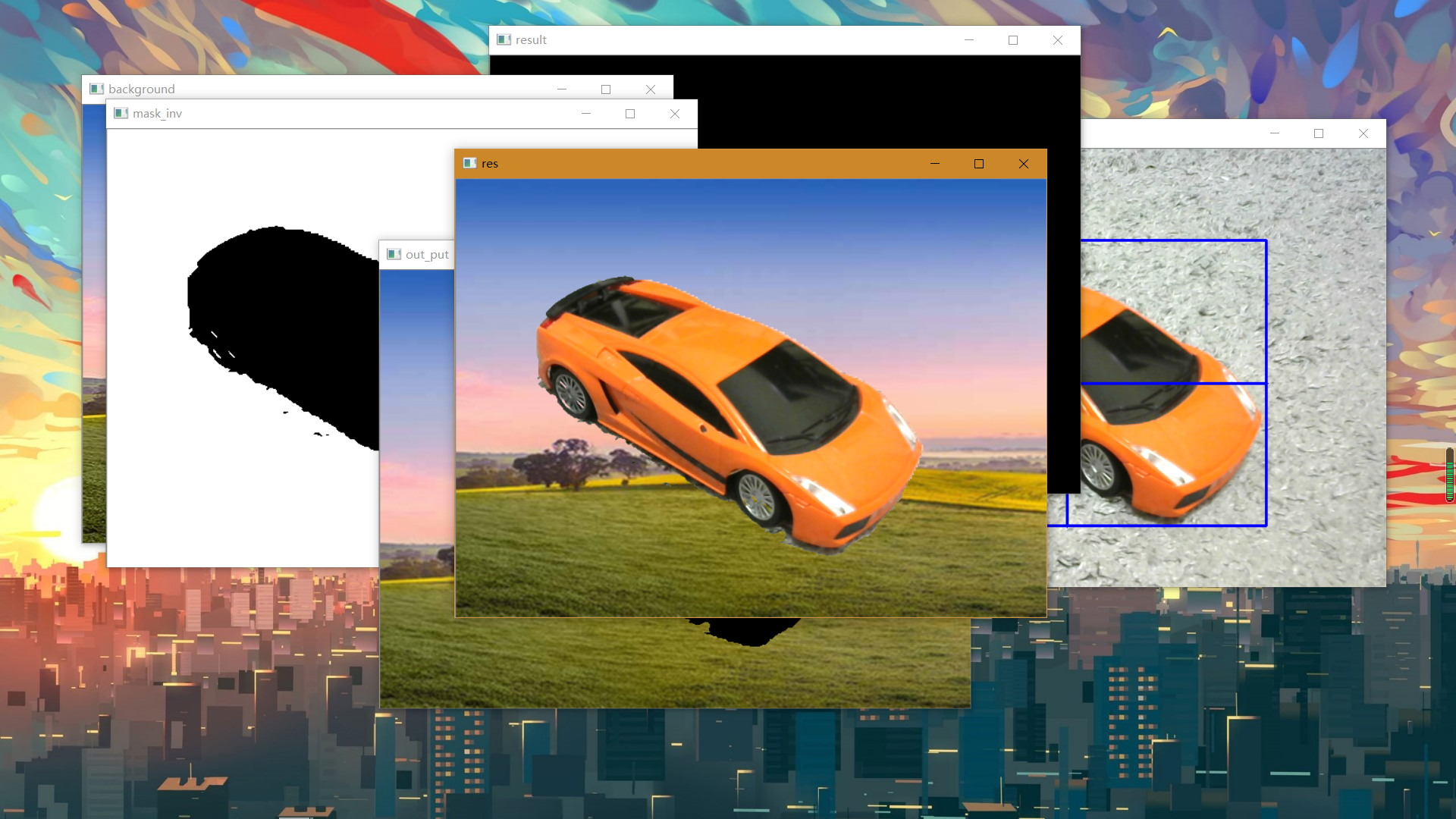
Task: Click the OpenCV icon on the out_put window
Action: coord(394,254)
